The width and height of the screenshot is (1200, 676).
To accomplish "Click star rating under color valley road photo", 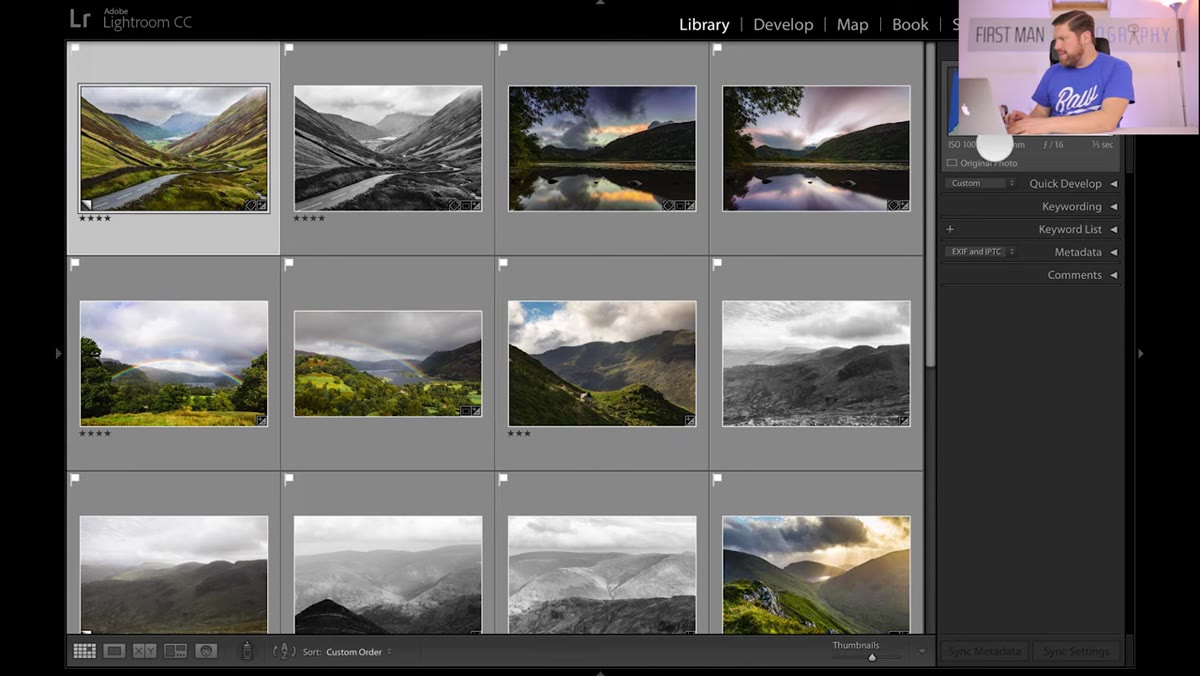I will pos(95,218).
